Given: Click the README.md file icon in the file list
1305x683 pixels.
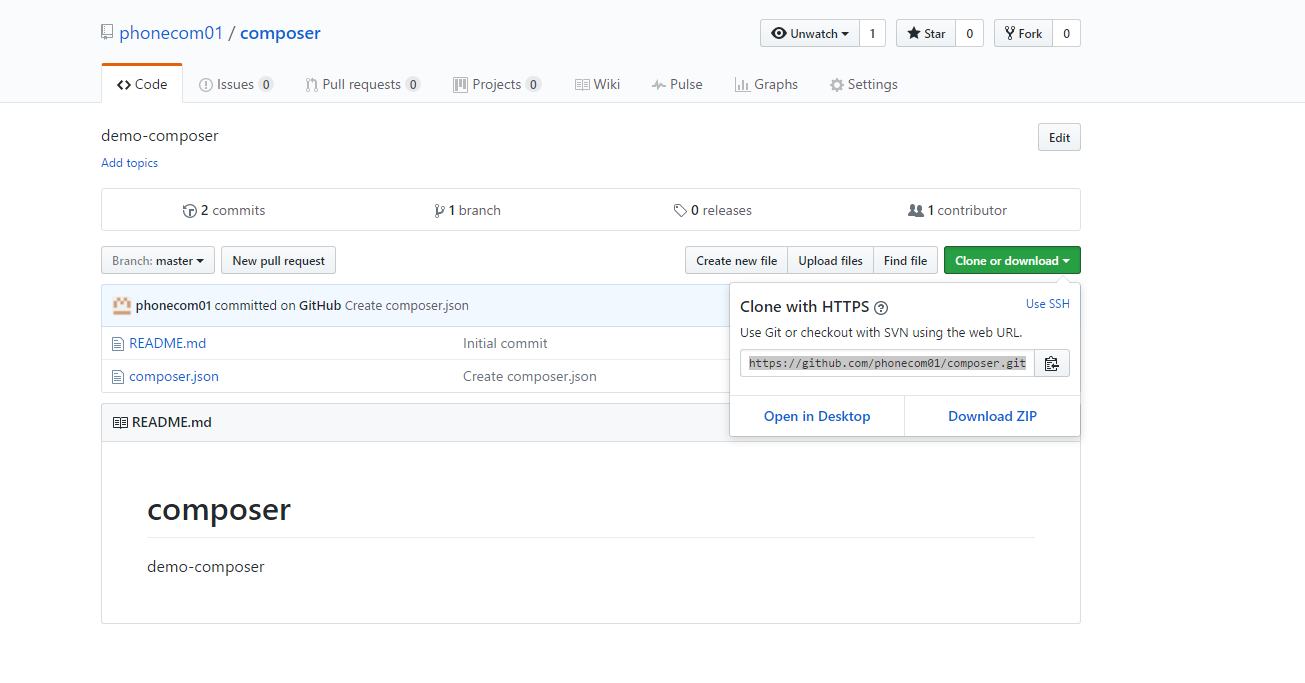Looking at the screenshot, I should [118, 343].
